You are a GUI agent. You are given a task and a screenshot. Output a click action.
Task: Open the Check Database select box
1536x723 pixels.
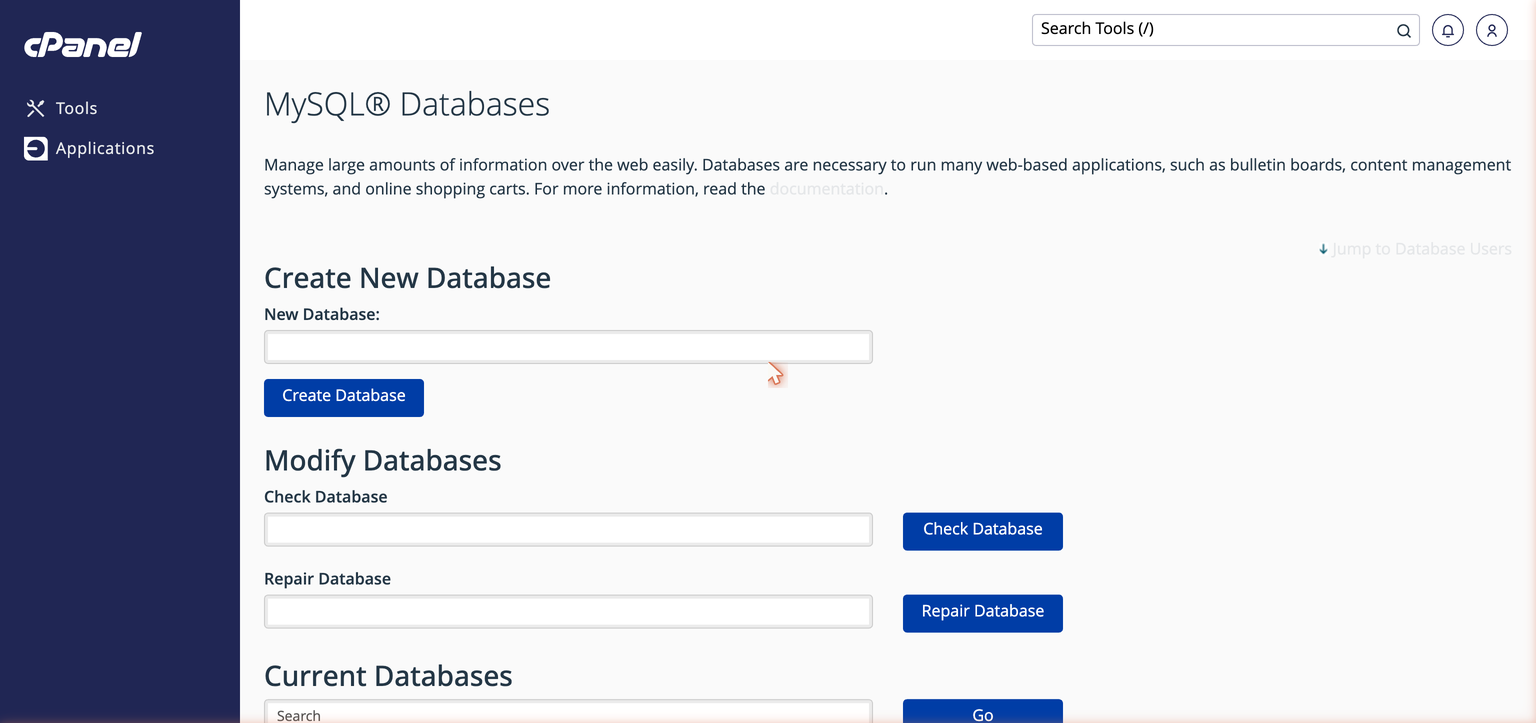point(568,529)
